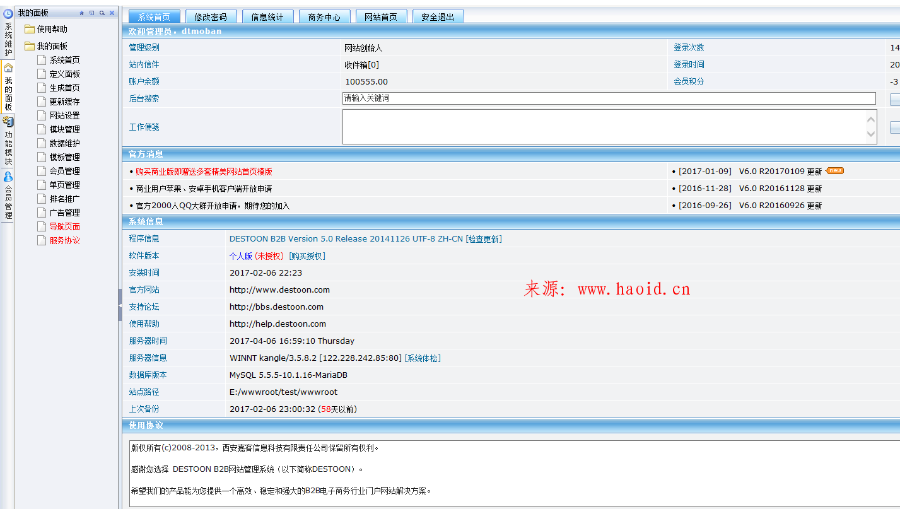This screenshot has height=509, width=900.
Task: Open 单页管理 in the tree
Action: point(64,185)
